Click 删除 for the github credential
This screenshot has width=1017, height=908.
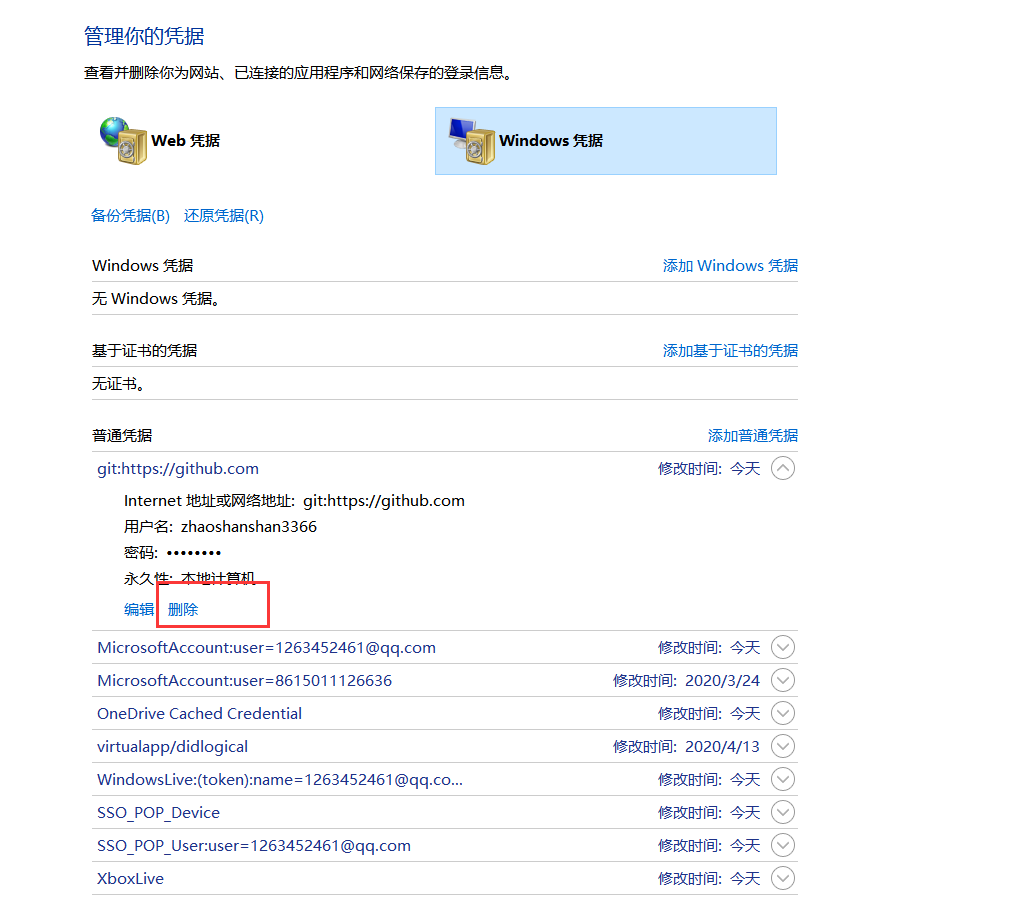coord(183,610)
